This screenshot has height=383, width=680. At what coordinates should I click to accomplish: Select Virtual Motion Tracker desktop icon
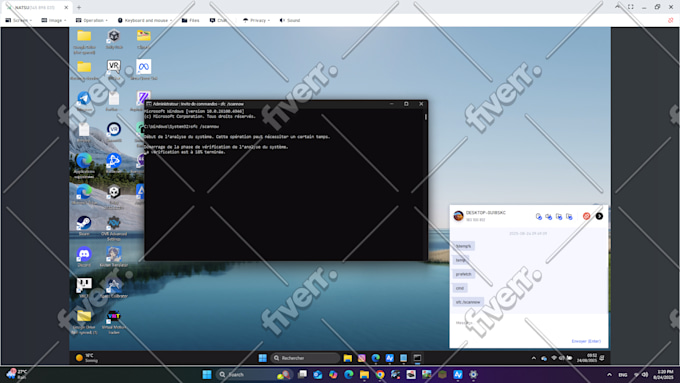[x=114, y=322]
